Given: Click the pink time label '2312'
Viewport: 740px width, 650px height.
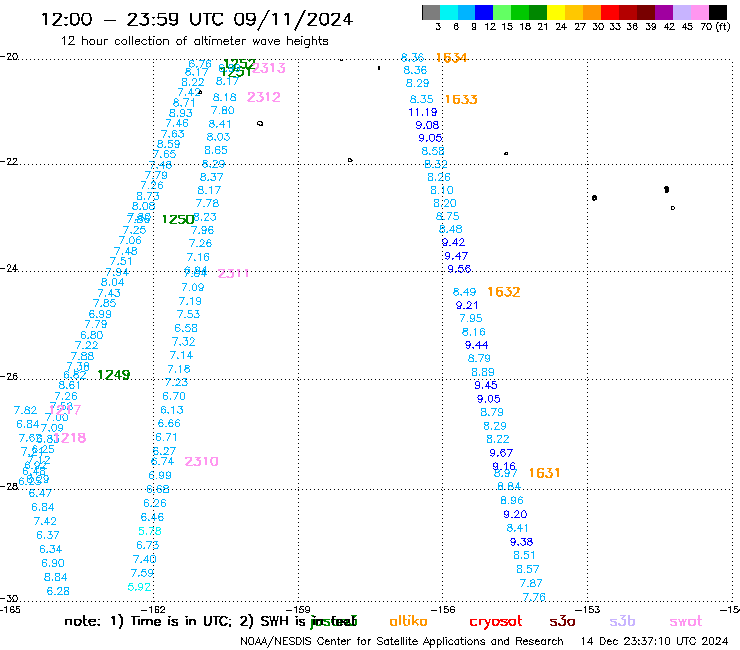Looking at the screenshot, I should click(x=264, y=97).
